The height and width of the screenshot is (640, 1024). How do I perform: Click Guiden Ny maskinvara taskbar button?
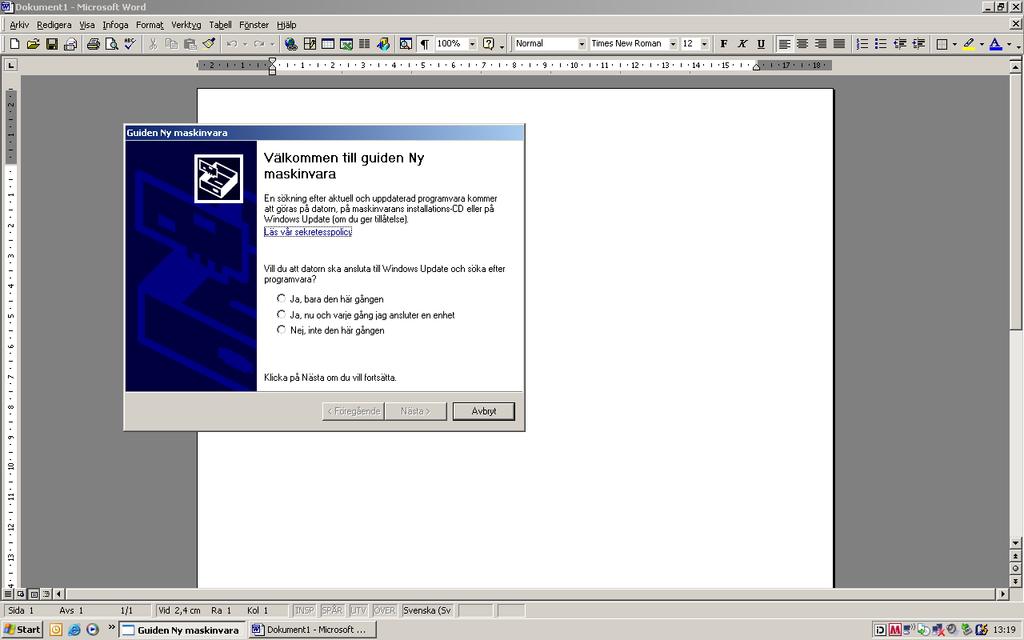pyautogui.click(x=182, y=630)
